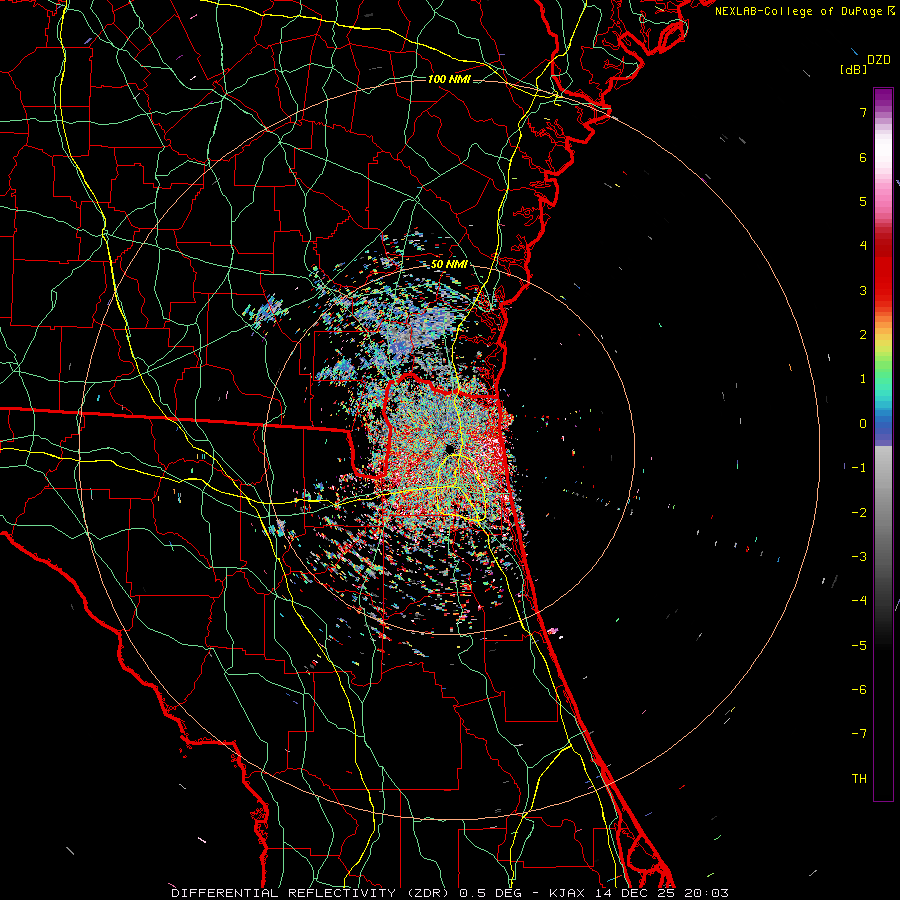Viewport: 900px width, 900px height.
Task: Click the color scale value 1
Action: 863,379
